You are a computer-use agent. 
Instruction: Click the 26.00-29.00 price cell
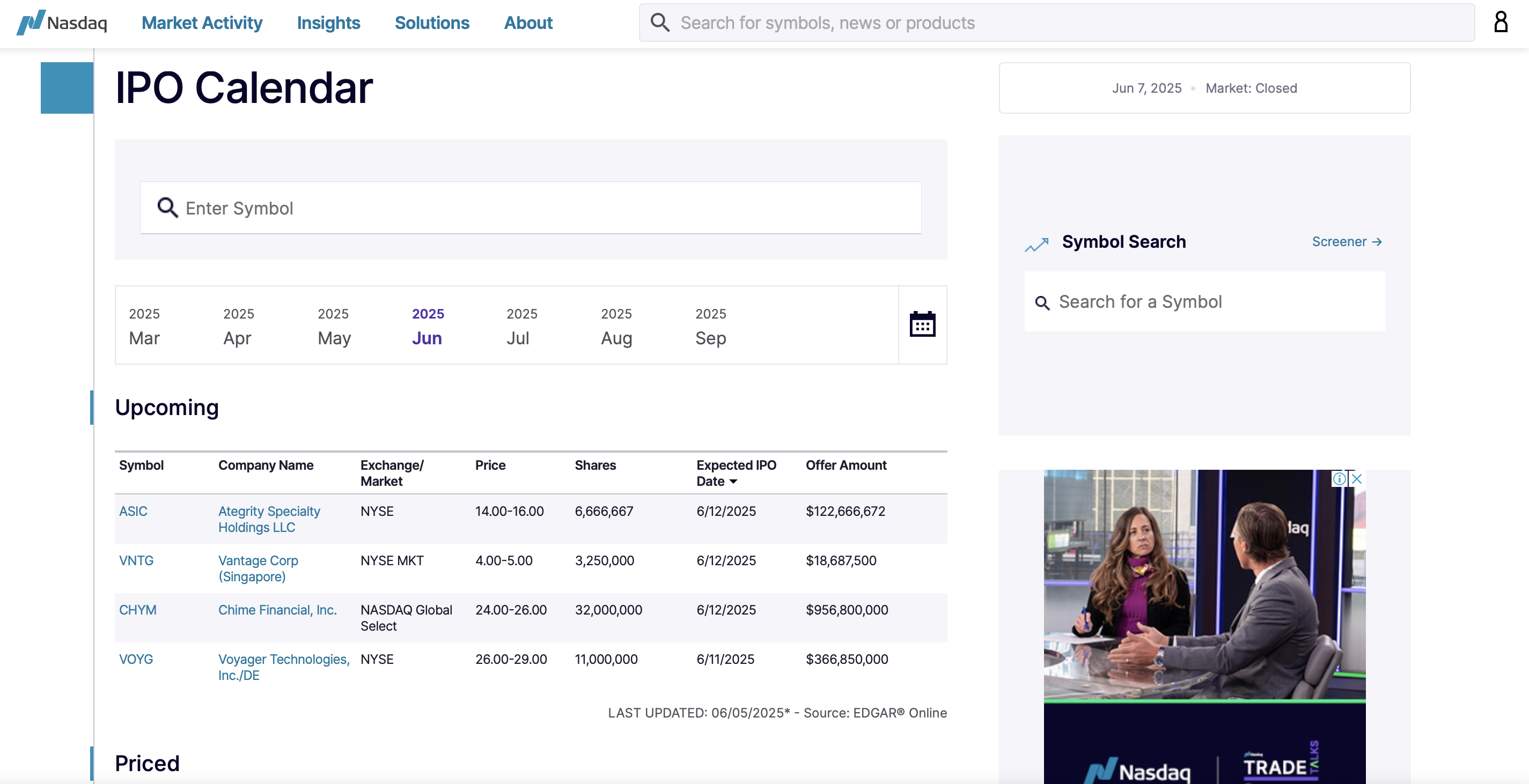511,659
